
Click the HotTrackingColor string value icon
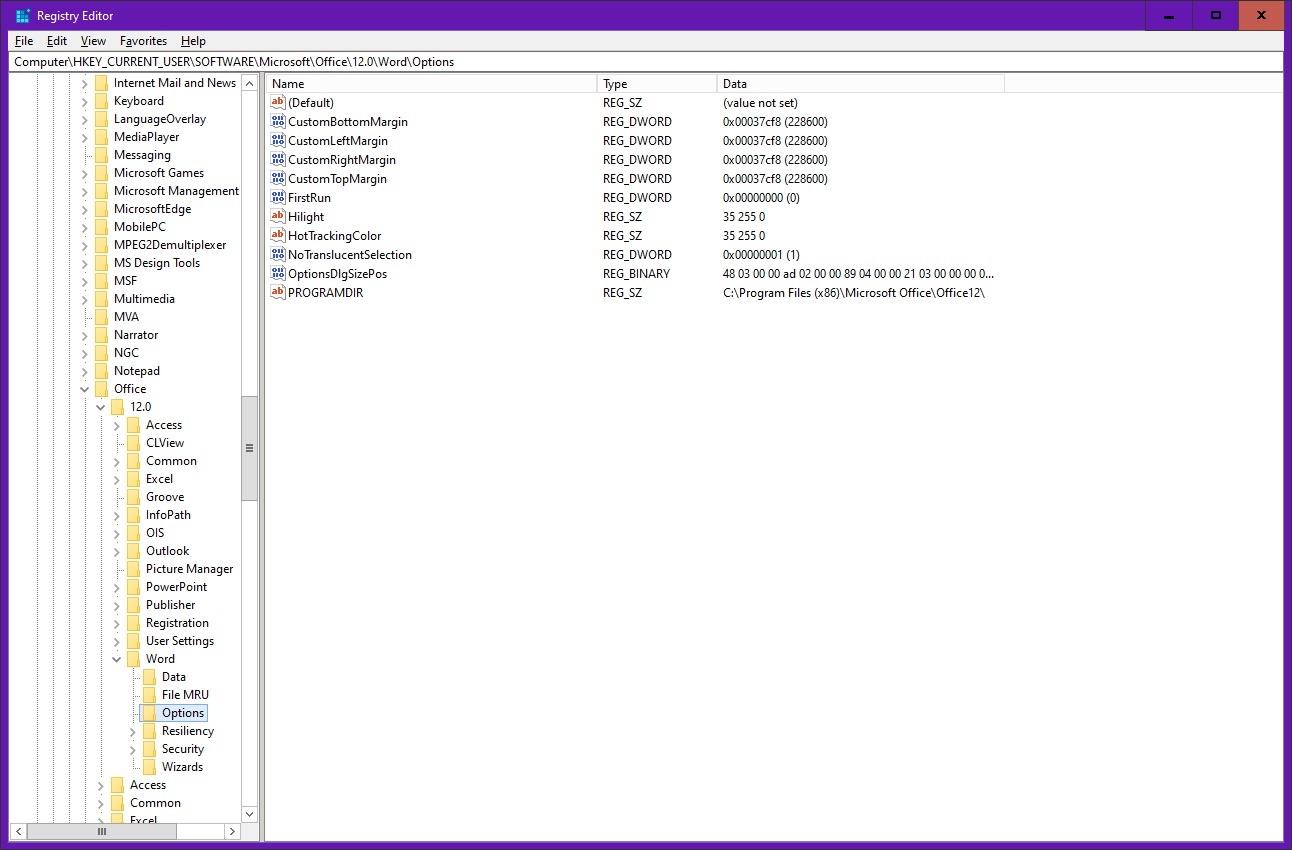(278, 236)
